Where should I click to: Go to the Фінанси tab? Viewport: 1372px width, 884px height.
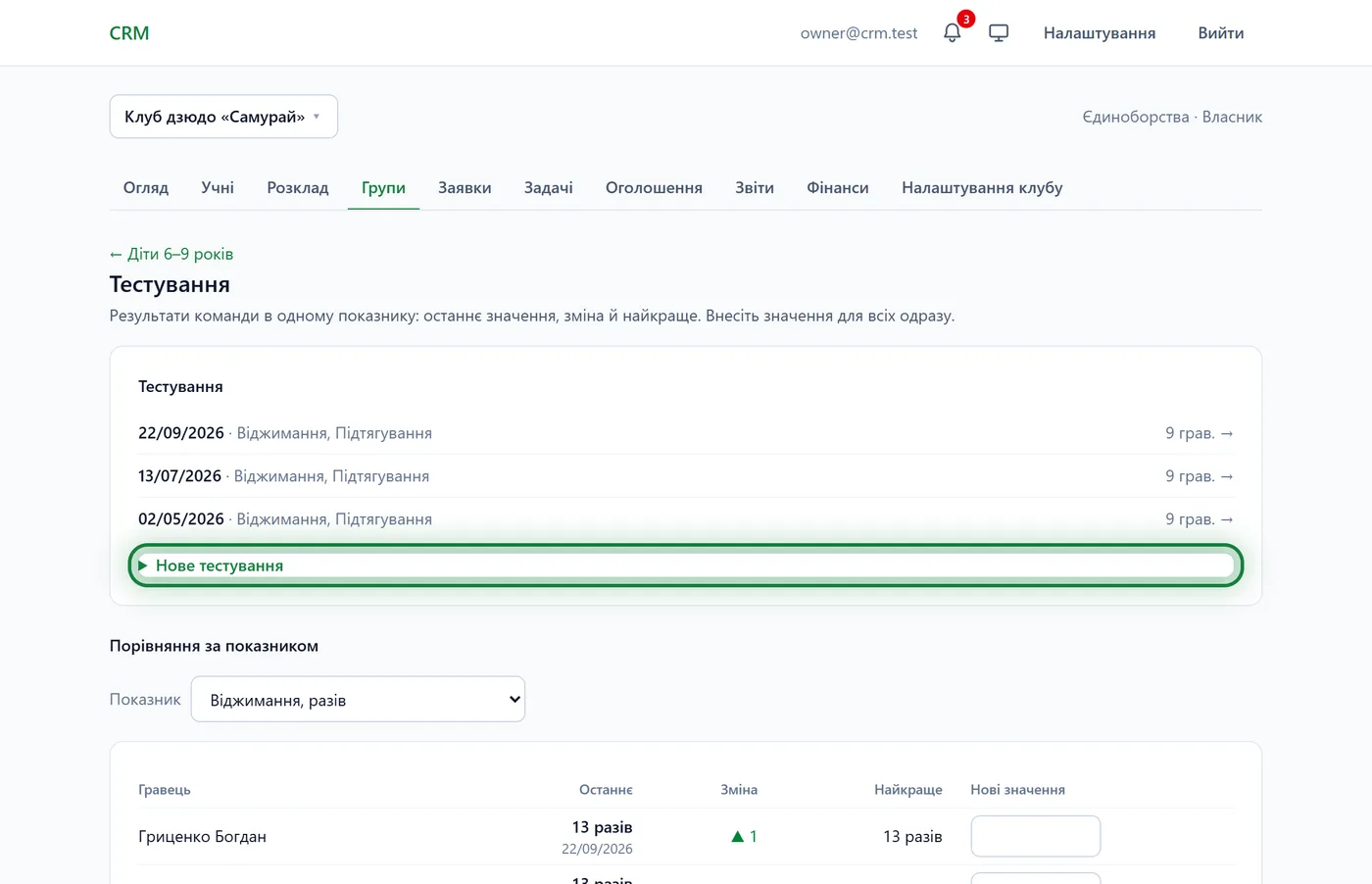(838, 187)
